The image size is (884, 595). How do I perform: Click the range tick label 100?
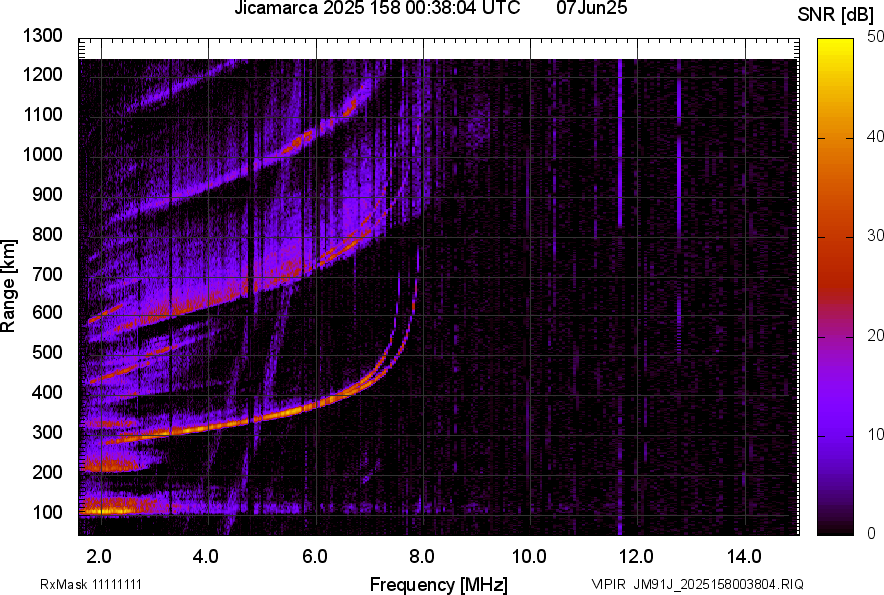pyautogui.click(x=47, y=512)
